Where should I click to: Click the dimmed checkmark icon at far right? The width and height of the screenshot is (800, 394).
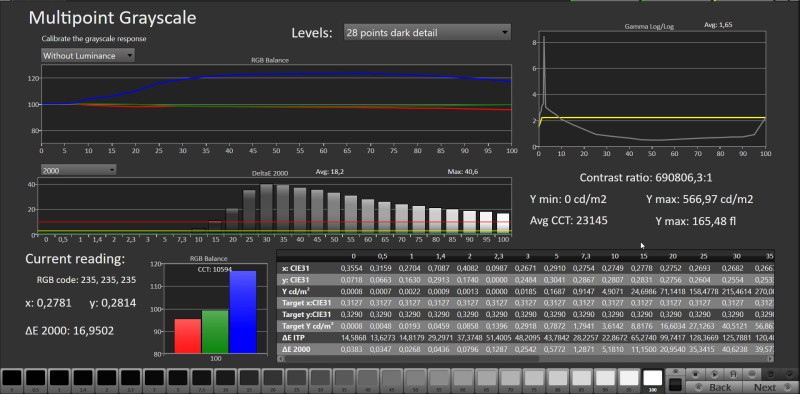click(x=790, y=374)
